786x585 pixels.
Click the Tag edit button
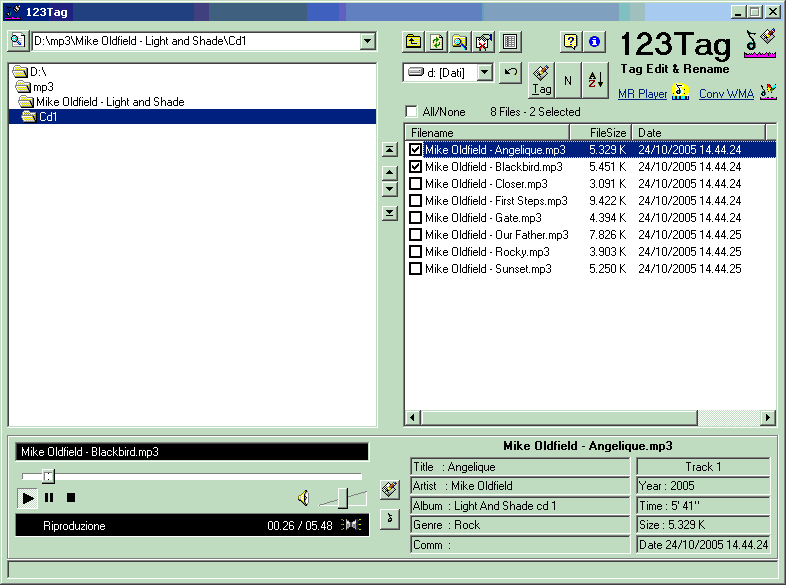coord(541,80)
